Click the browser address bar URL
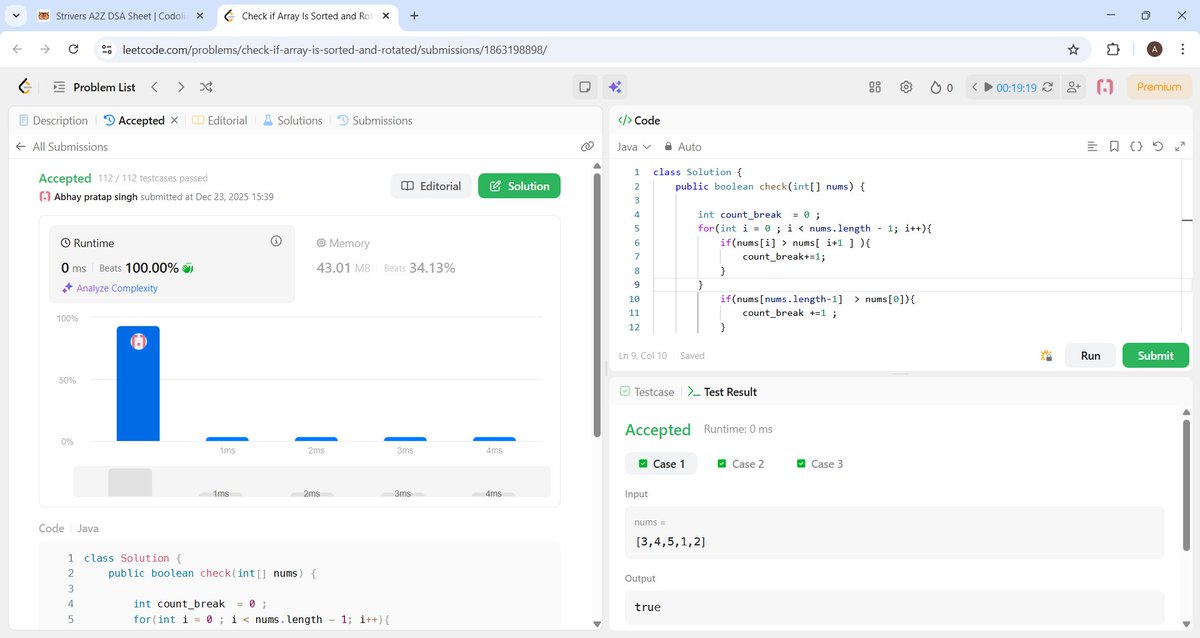This screenshot has width=1200, height=638. (335, 49)
